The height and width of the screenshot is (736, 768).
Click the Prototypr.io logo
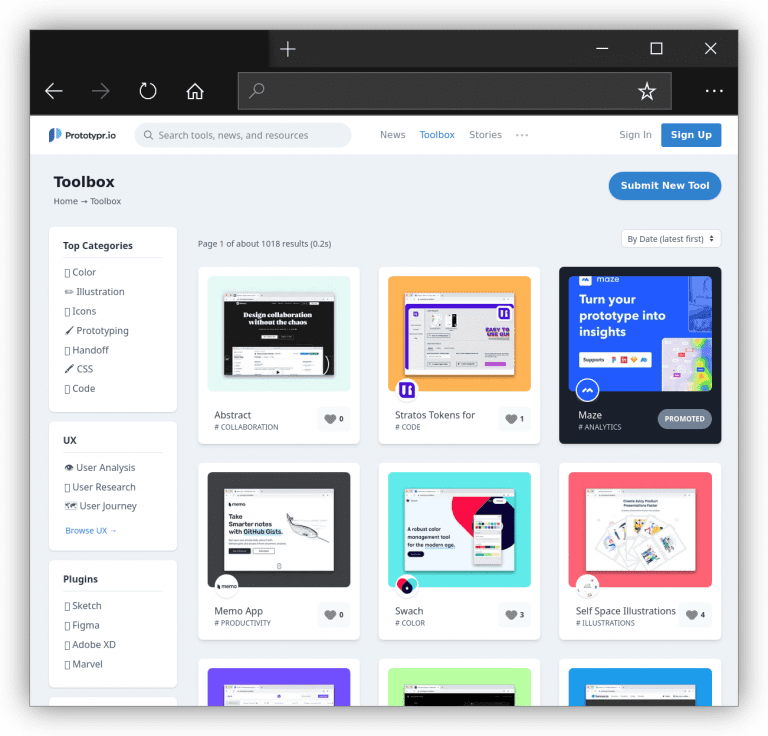click(82, 135)
